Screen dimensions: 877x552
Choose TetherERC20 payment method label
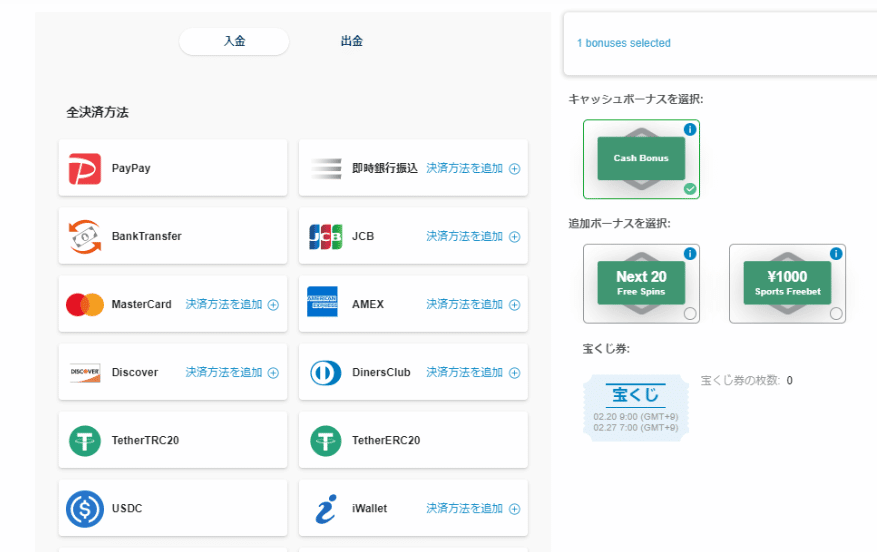click(x=386, y=441)
